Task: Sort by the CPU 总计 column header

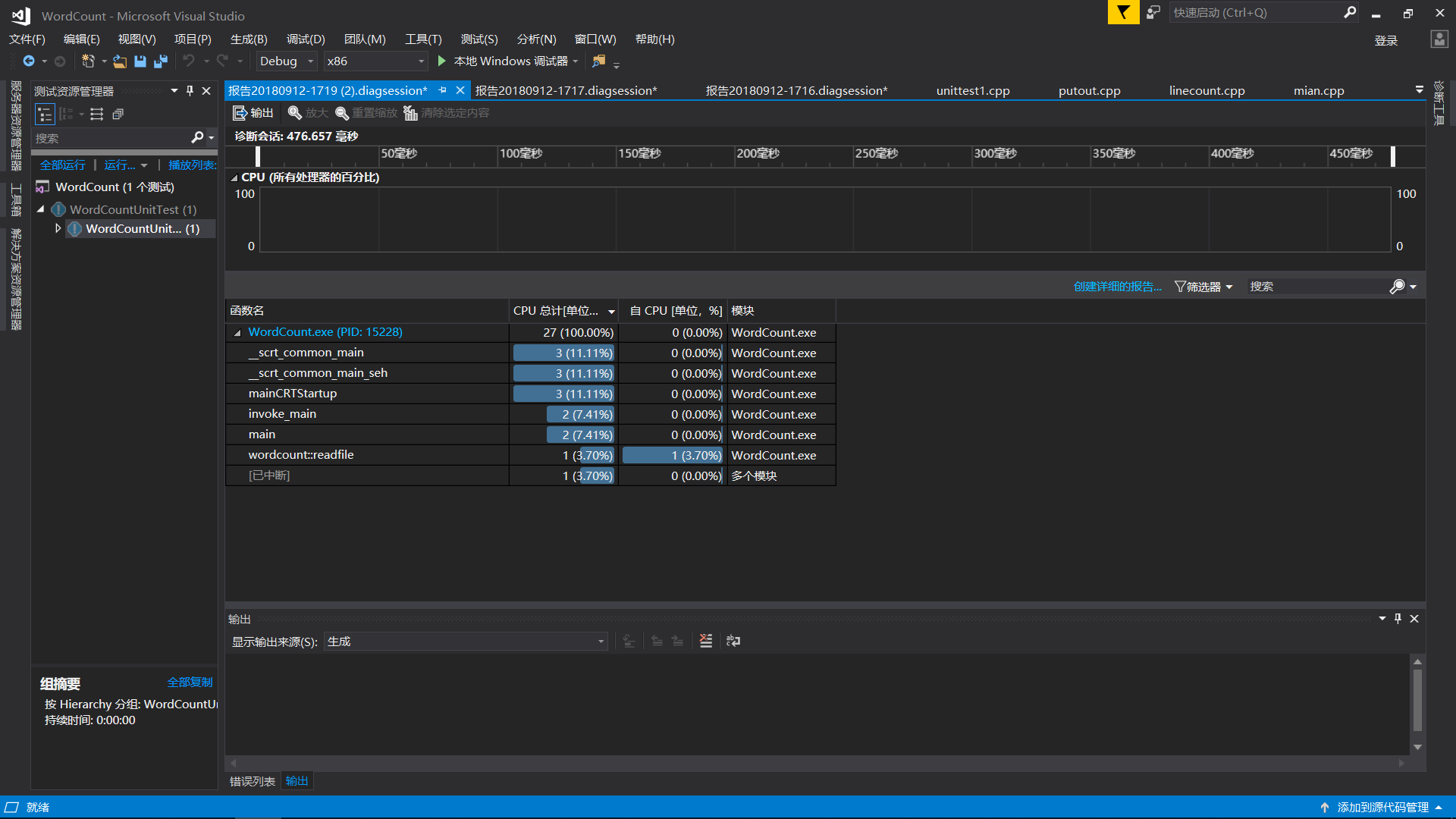Action: click(x=562, y=311)
